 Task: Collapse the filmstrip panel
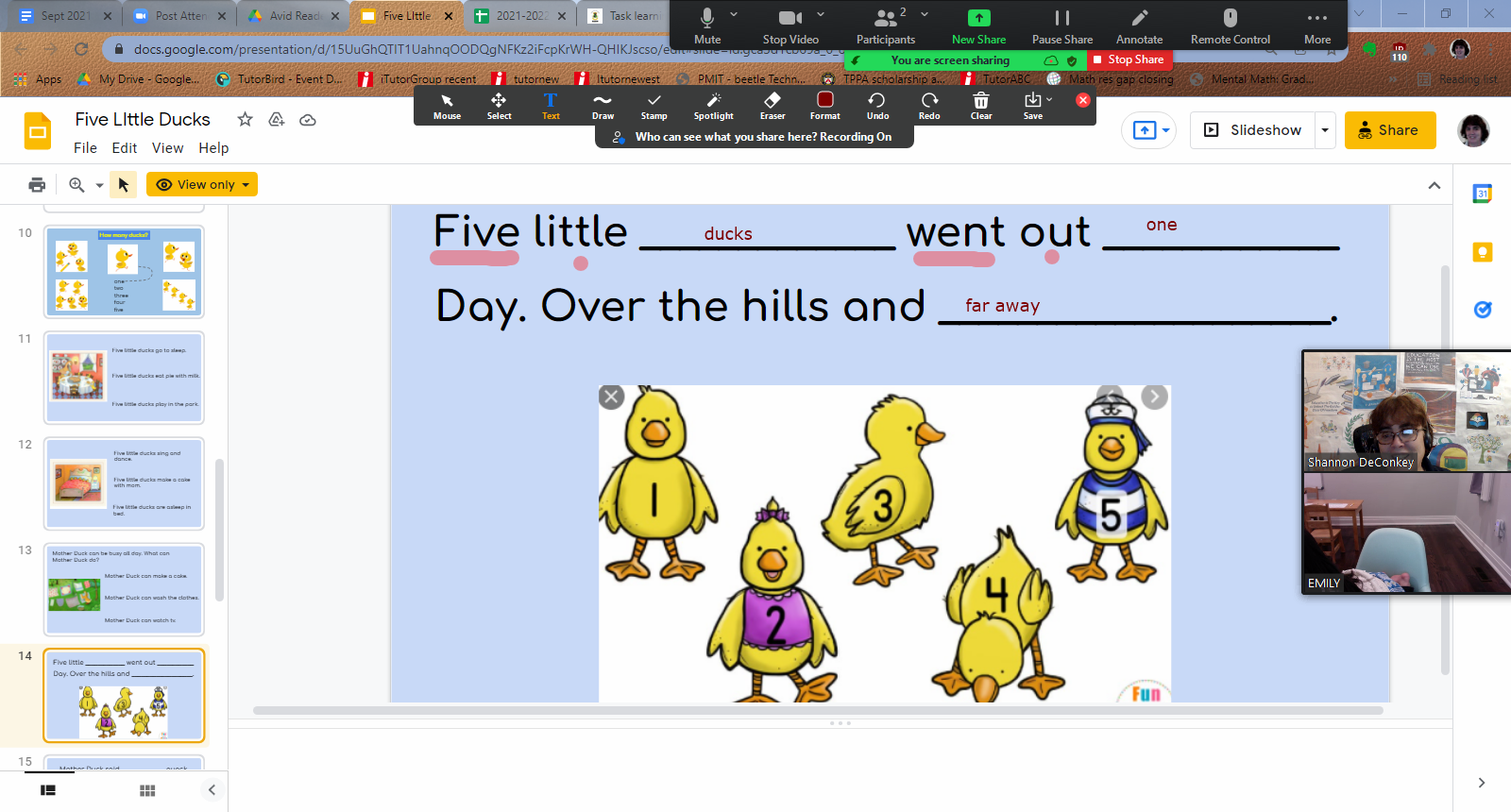click(212, 790)
